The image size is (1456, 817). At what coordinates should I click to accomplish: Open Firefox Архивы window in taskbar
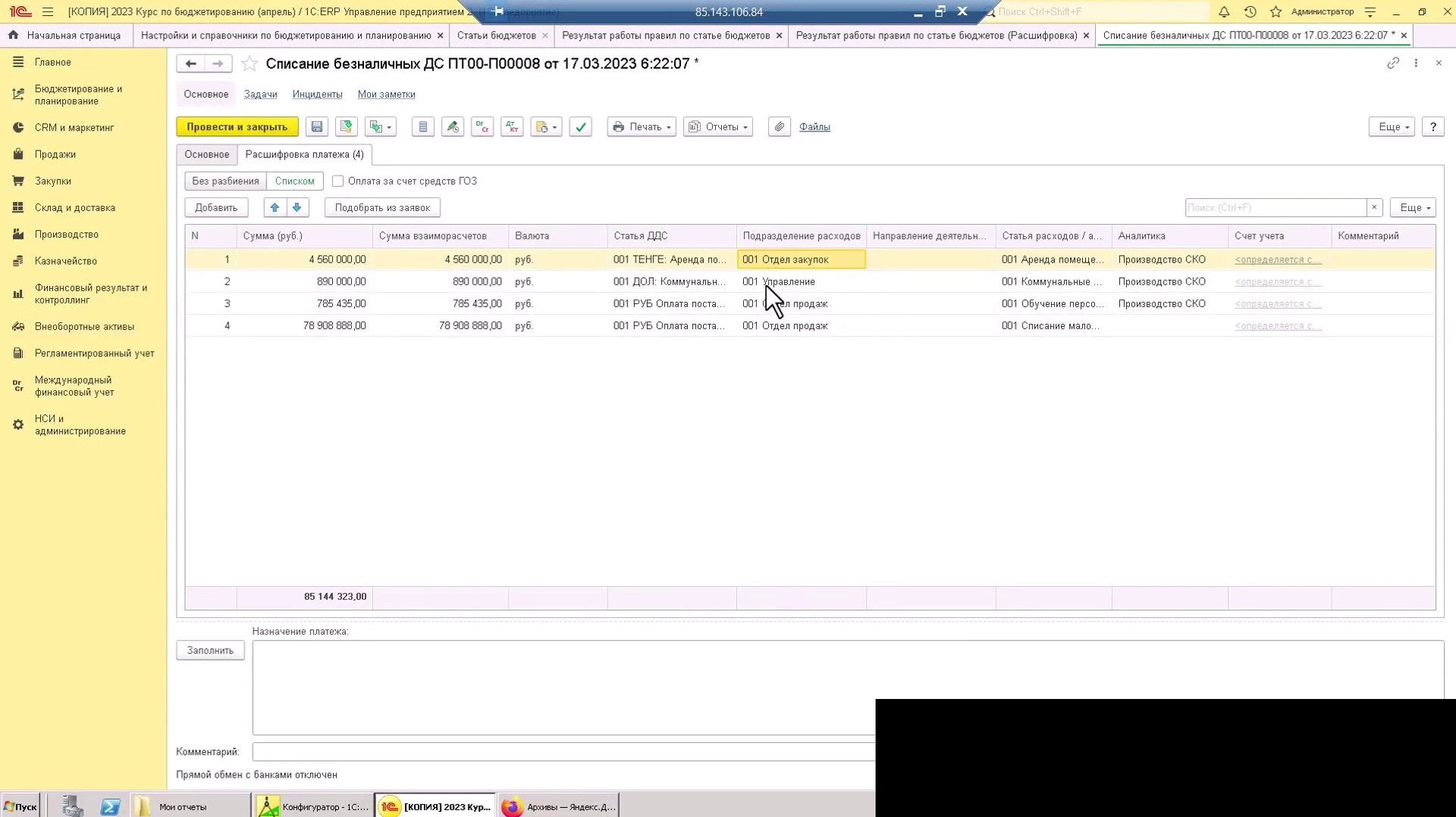(558, 806)
